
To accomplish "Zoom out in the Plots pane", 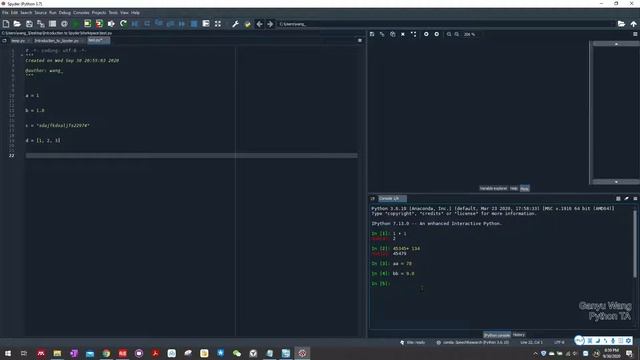I will coord(449,34).
